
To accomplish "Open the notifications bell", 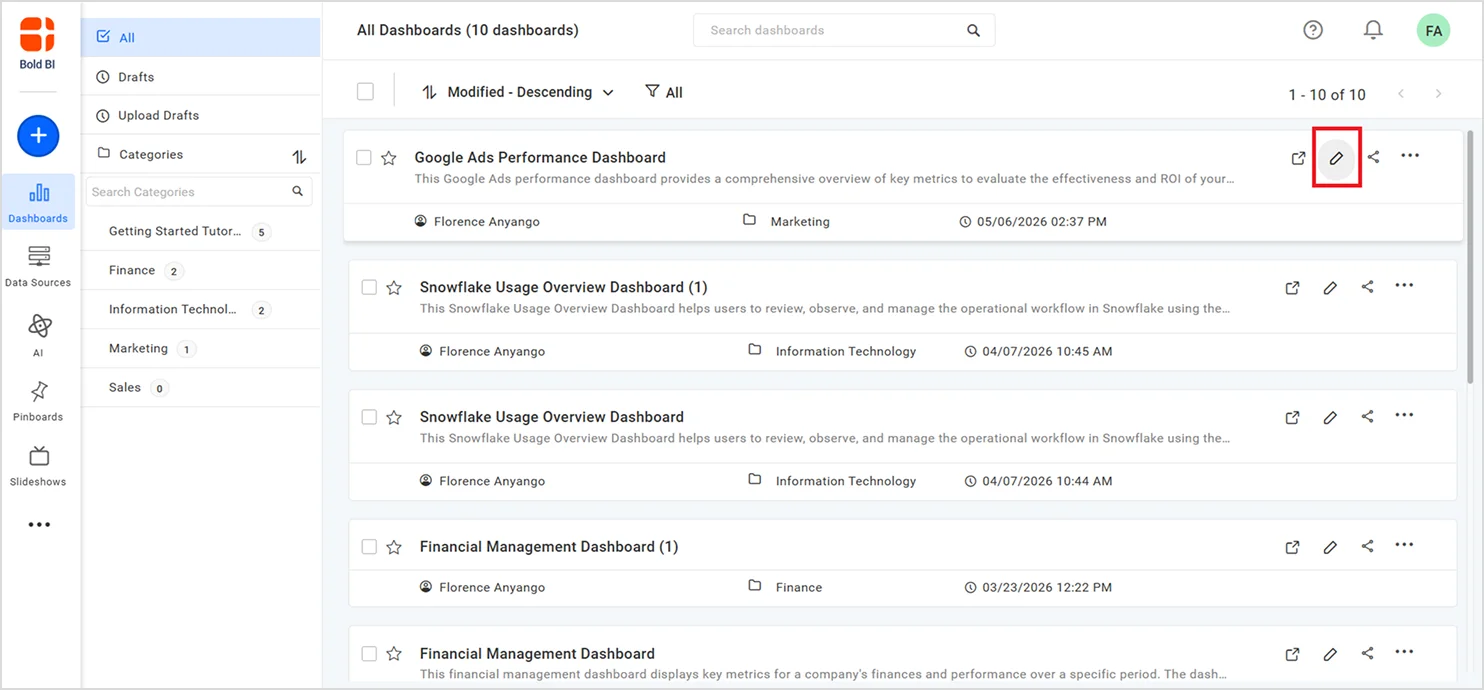I will pyautogui.click(x=1373, y=30).
